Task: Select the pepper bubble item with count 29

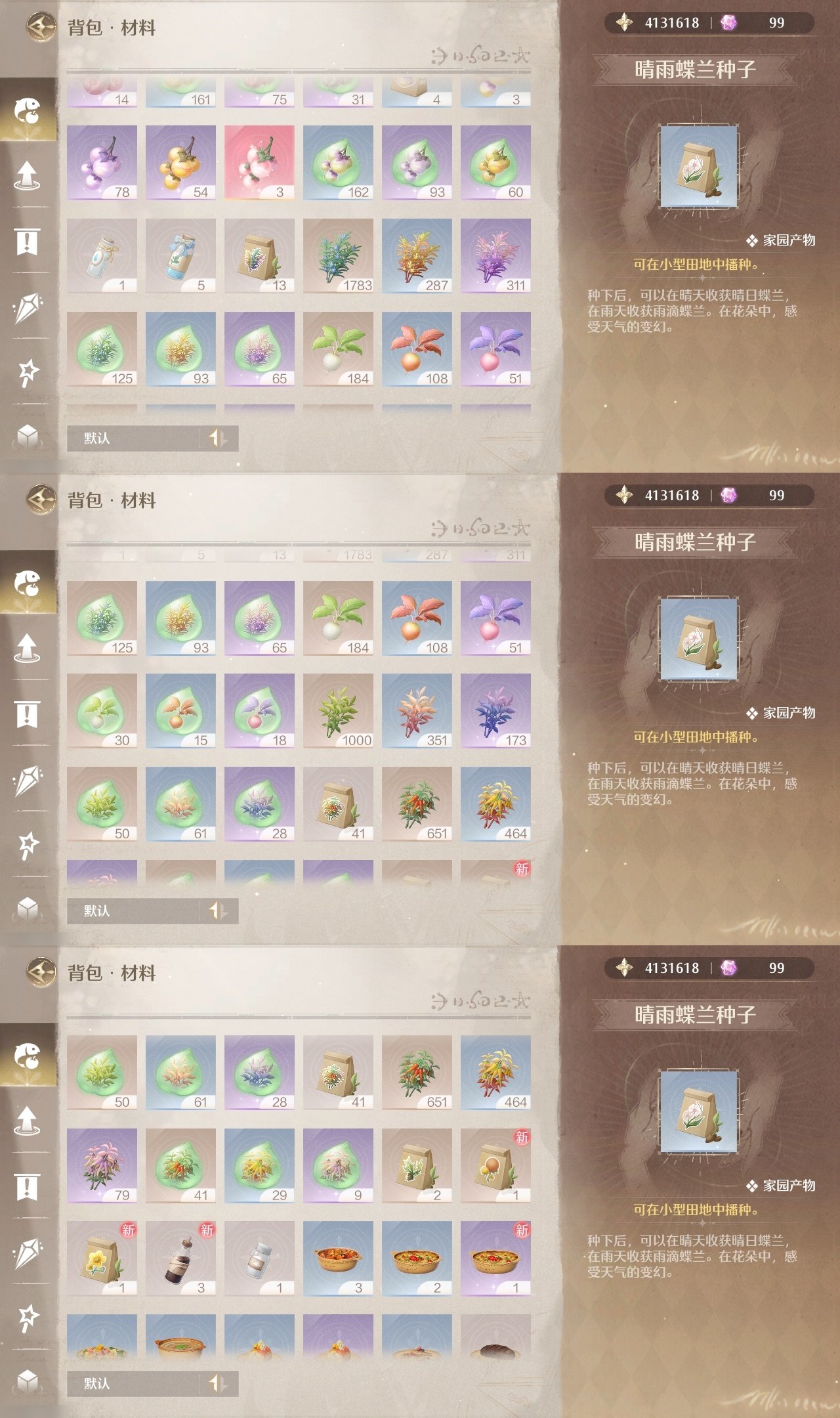Action: point(259,1166)
